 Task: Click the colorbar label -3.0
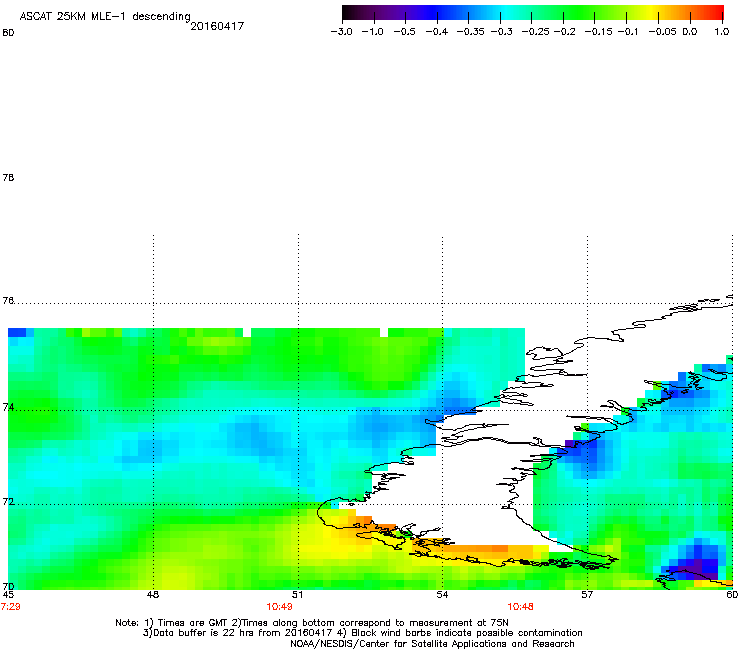coord(341,32)
